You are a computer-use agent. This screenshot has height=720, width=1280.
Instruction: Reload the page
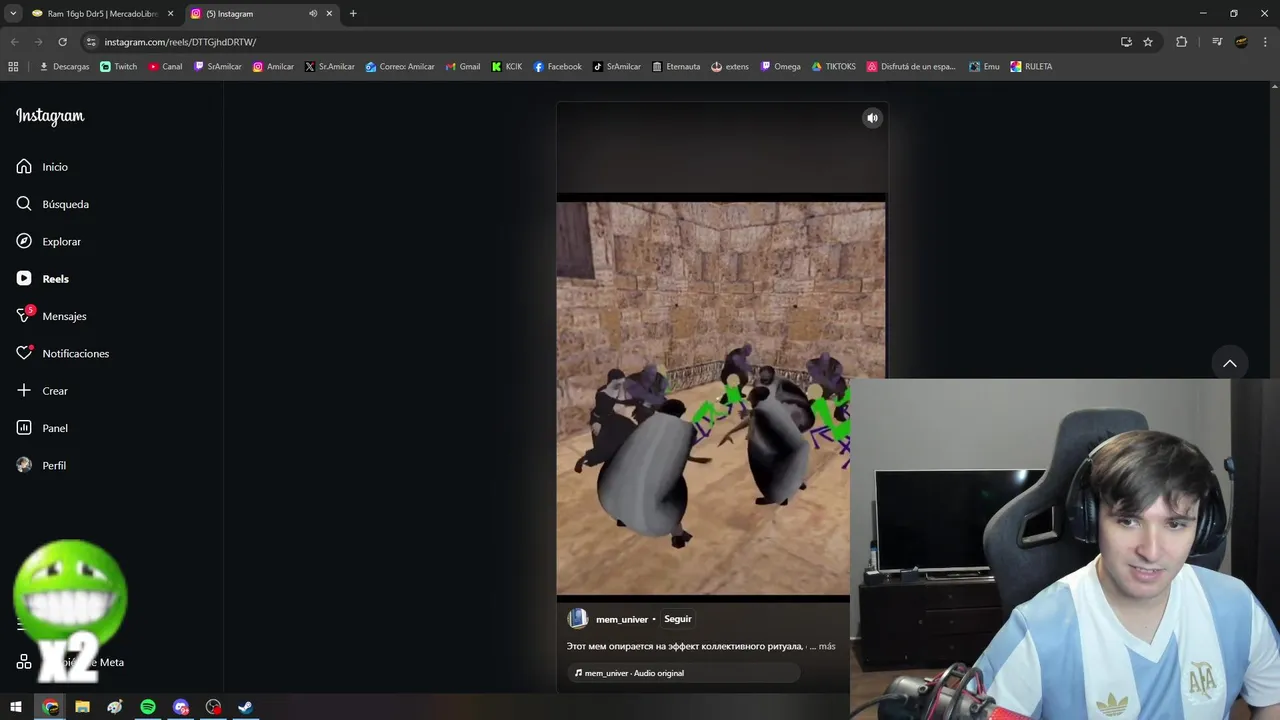(x=62, y=42)
